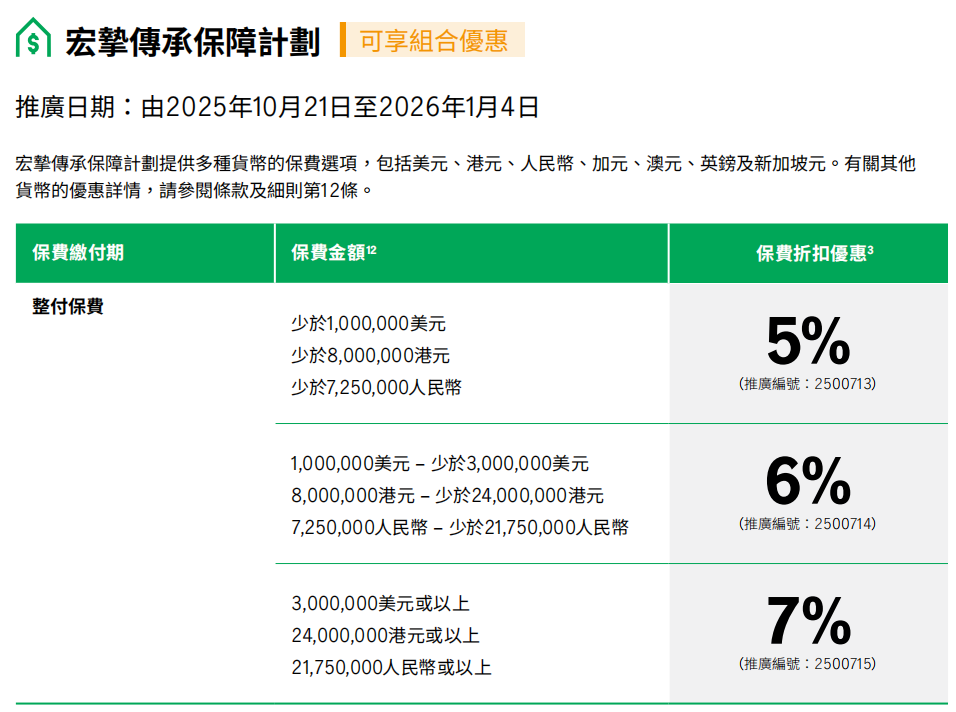Screen dimensions: 956x712
Task: Click the 推廣日期 promotion date line
Action: click(278, 107)
